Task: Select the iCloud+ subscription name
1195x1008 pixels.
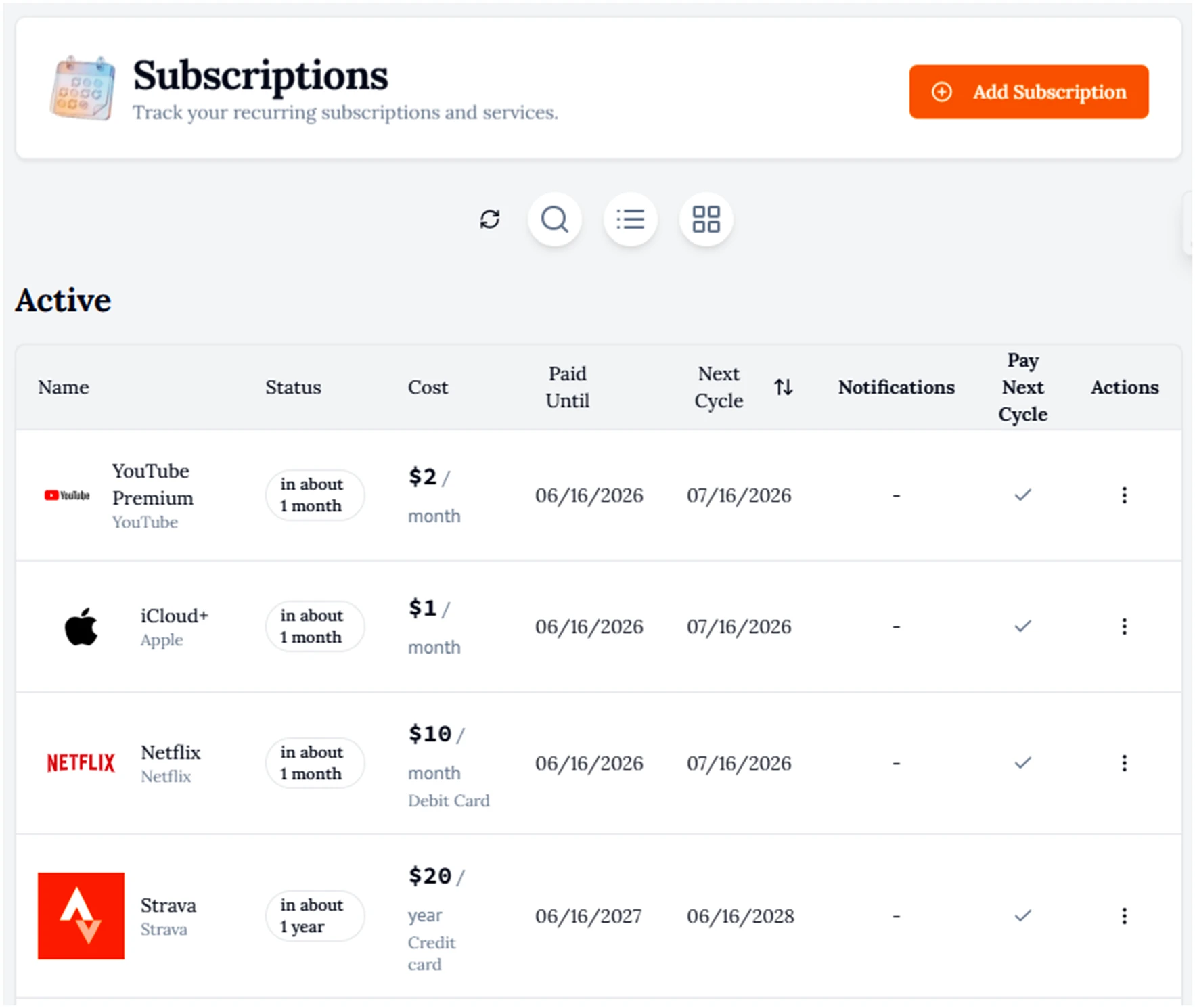Action: (x=175, y=616)
